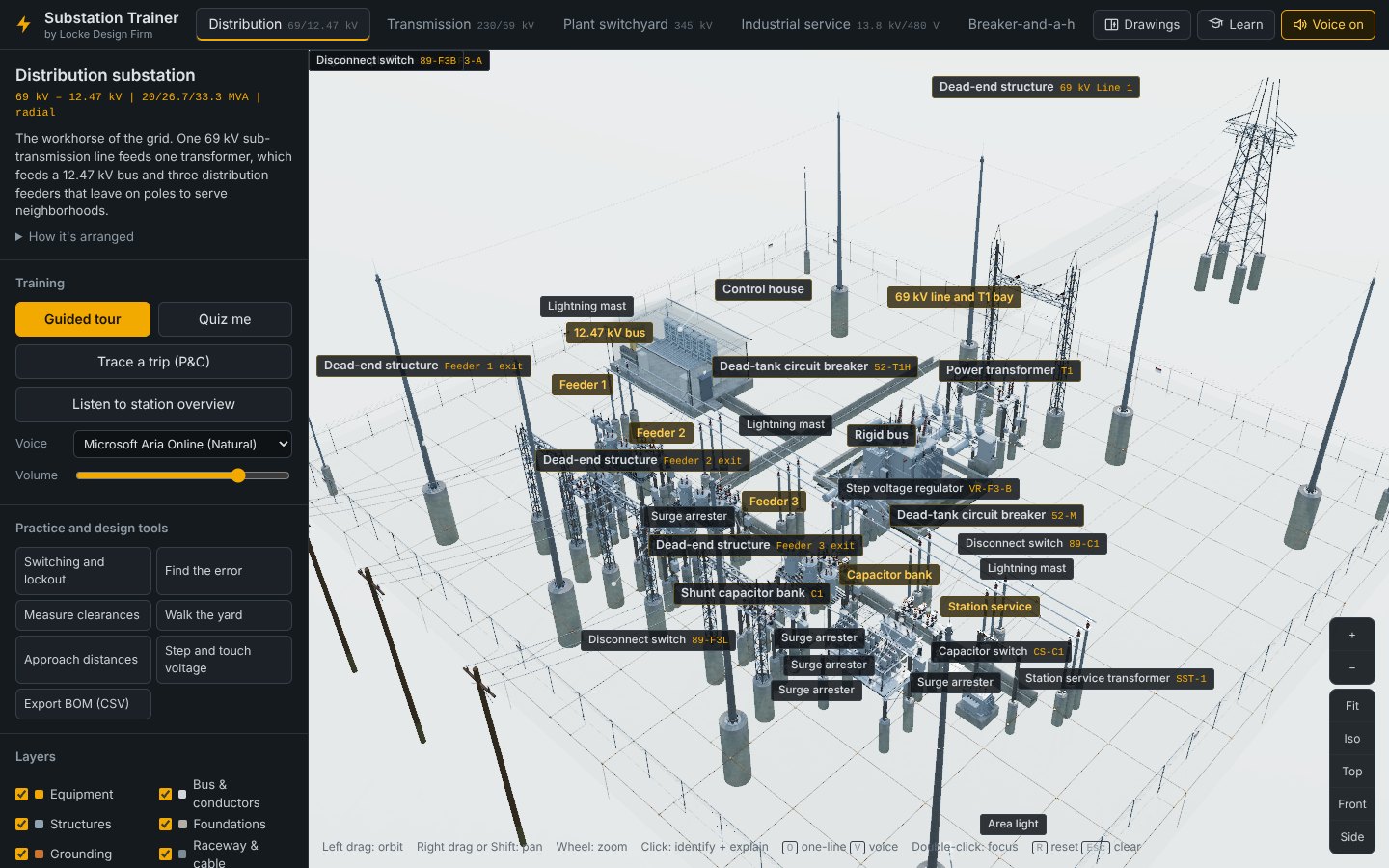Adjust the Volume slider
1389x868 pixels.
click(x=182, y=475)
